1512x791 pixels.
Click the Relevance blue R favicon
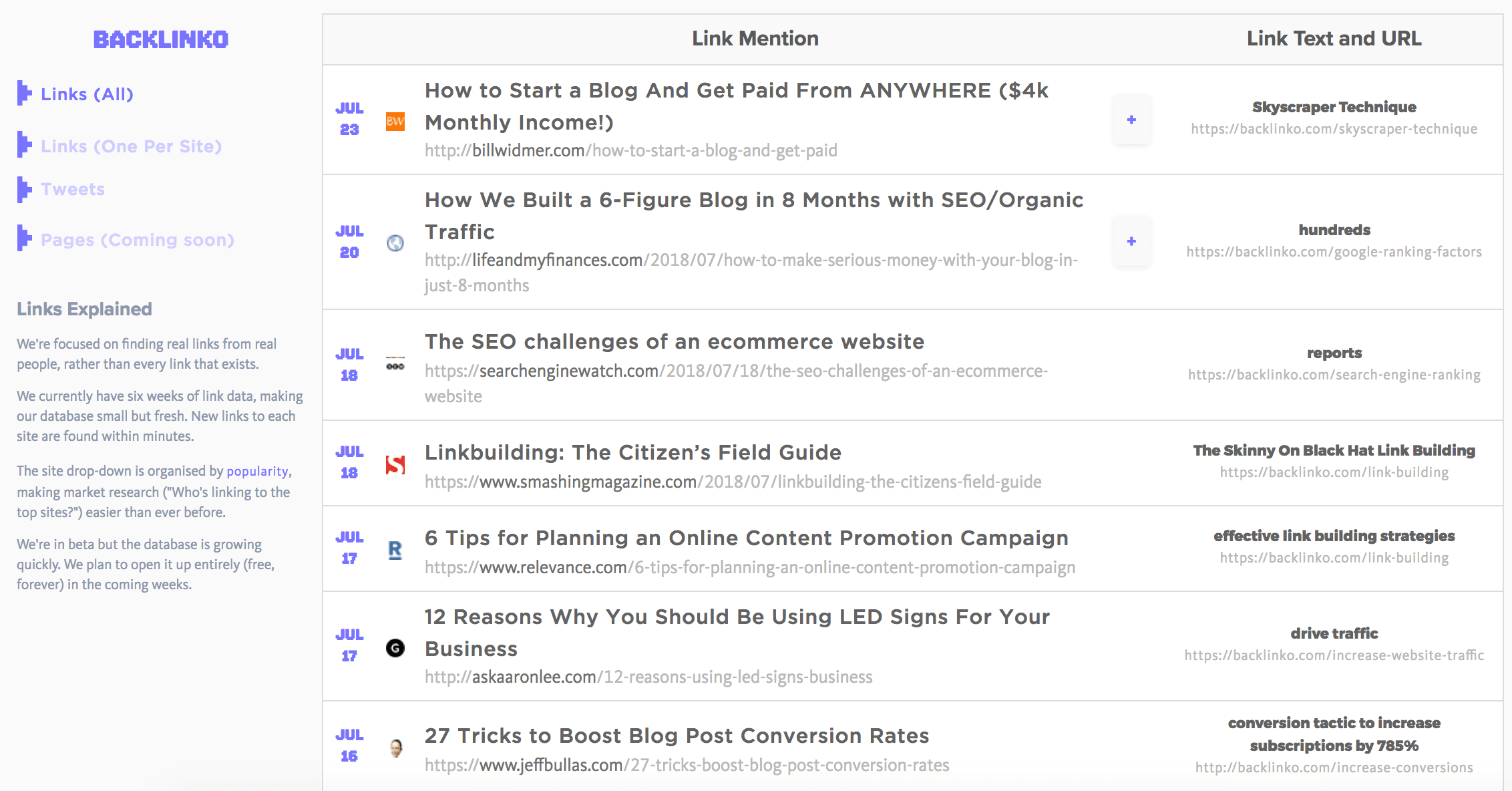coord(395,550)
